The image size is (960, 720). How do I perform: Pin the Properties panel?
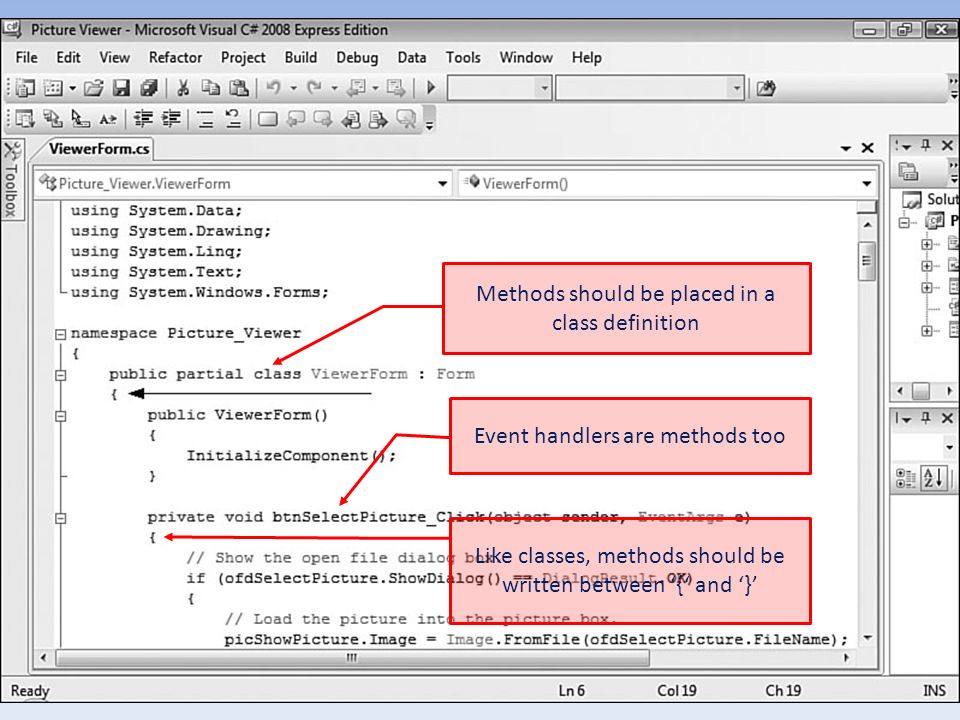point(926,418)
